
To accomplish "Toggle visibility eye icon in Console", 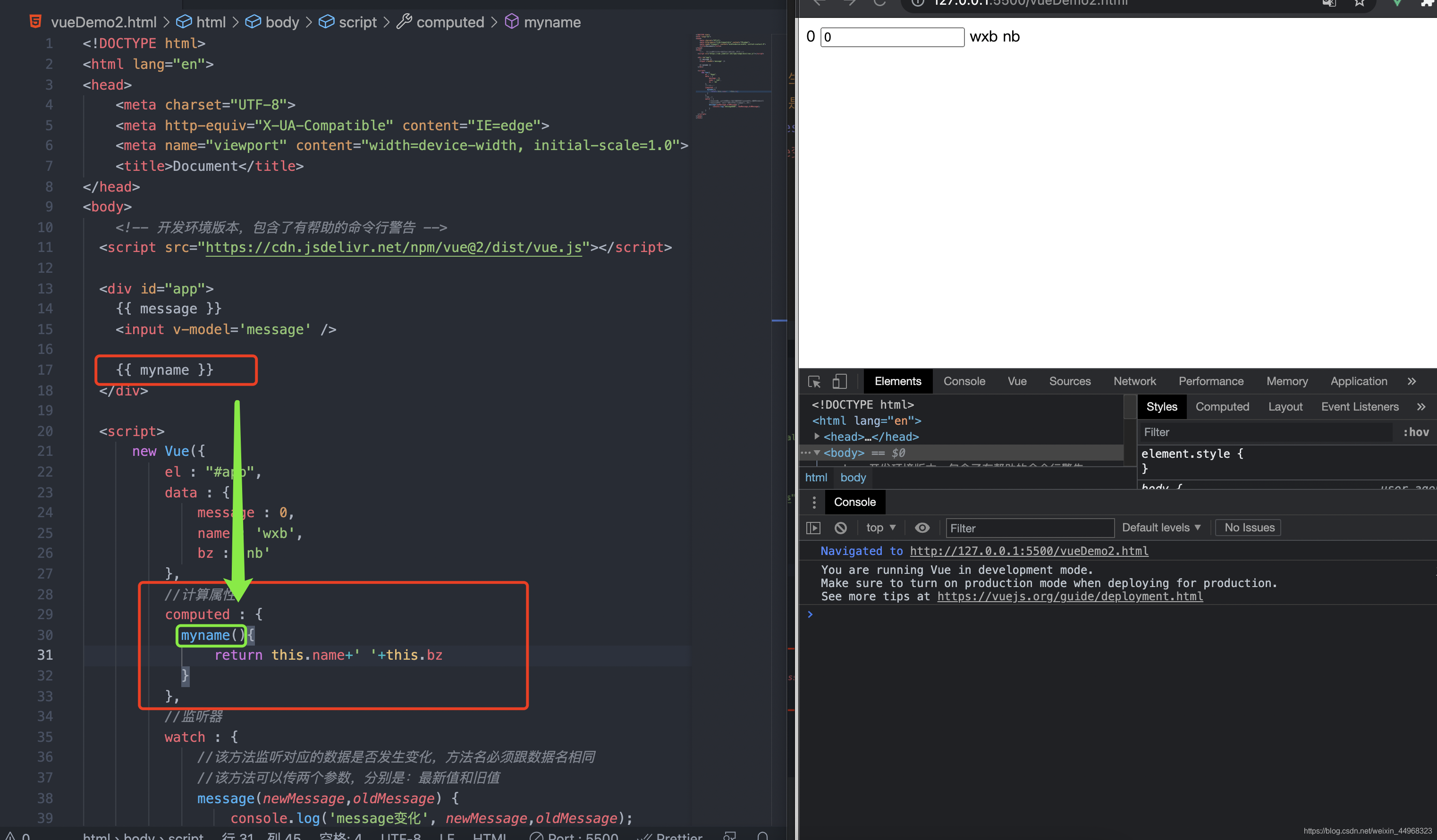I will pyautogui.click(x=921, y=527).
